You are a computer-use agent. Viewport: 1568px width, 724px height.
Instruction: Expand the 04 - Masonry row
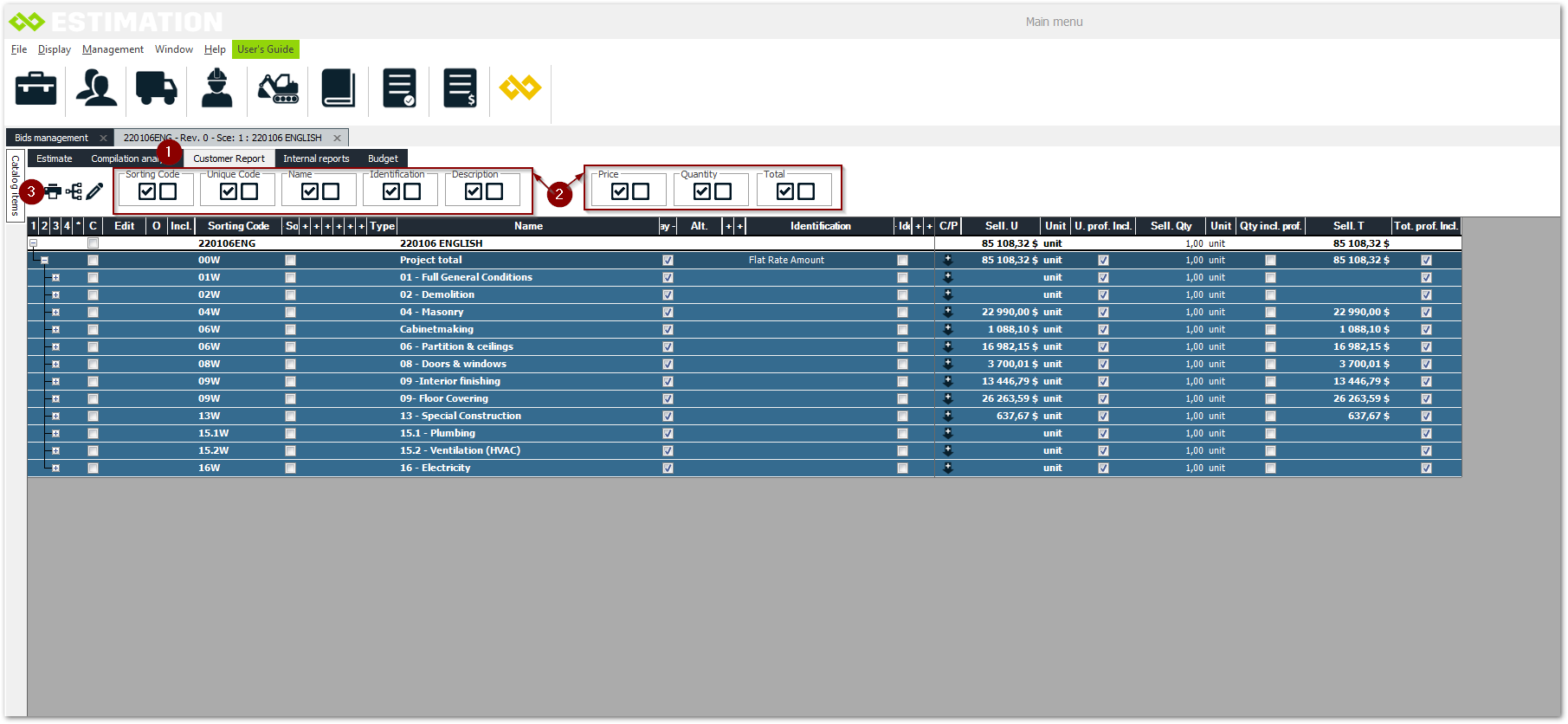point(55,312)
